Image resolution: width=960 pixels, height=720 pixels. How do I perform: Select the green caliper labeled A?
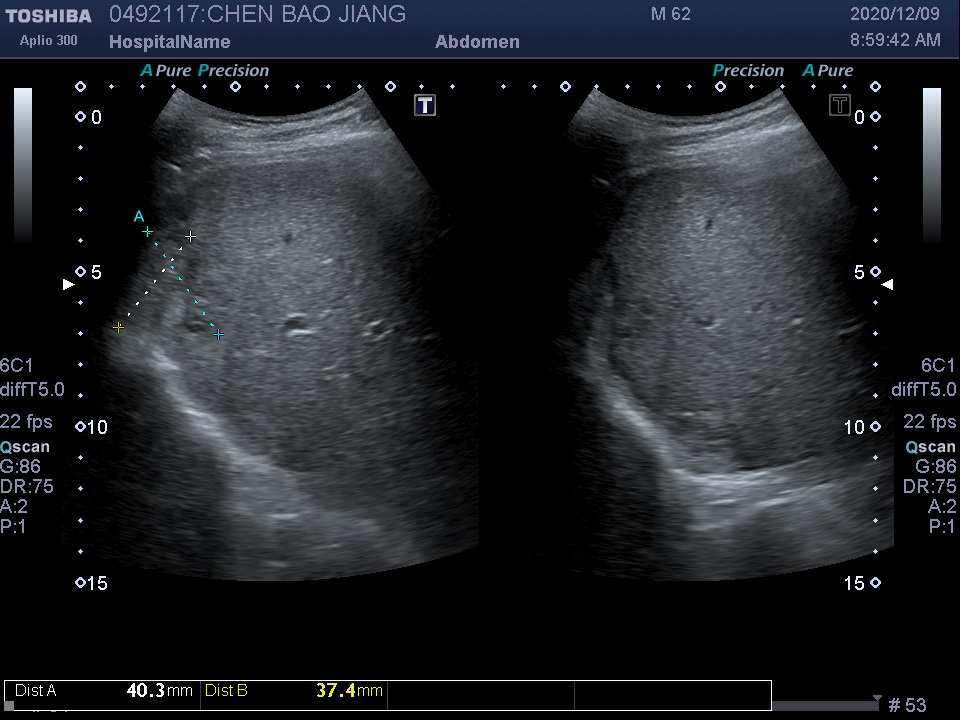(x=147, y=231)
